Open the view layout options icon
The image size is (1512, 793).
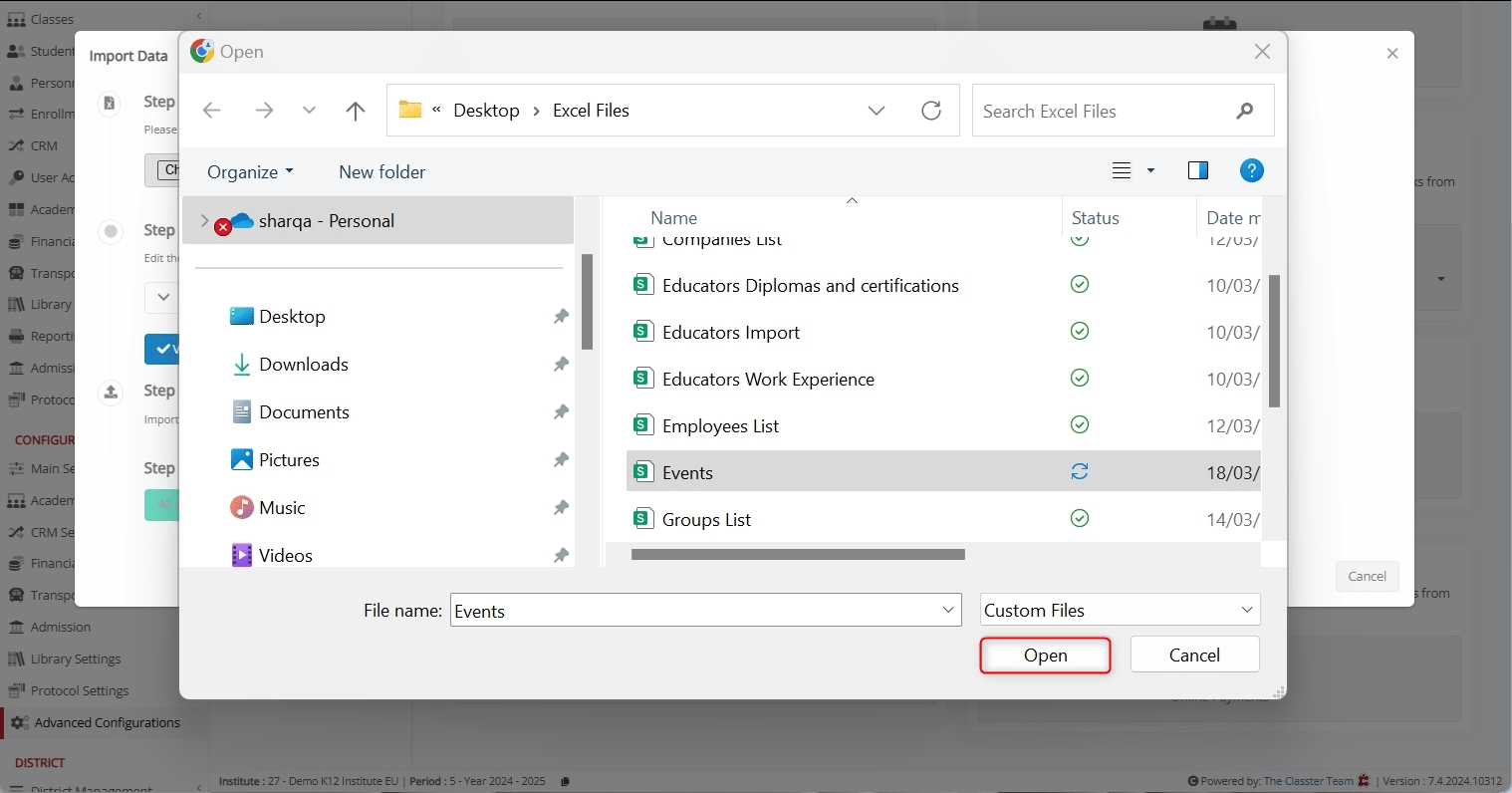tap(1123, 170)
